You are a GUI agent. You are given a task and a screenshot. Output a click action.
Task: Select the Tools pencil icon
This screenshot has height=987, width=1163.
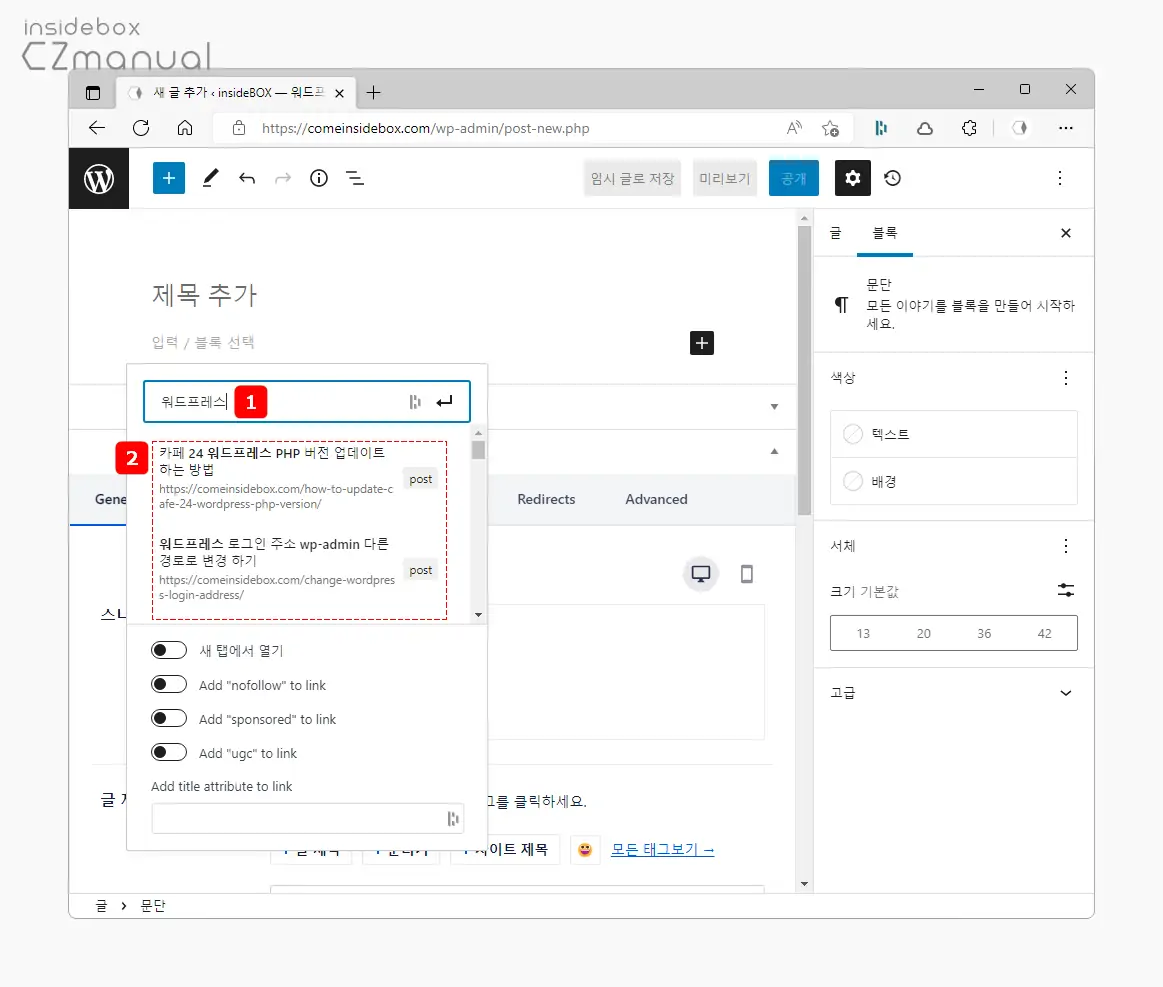pyautogui.click(x=211, y=178)
